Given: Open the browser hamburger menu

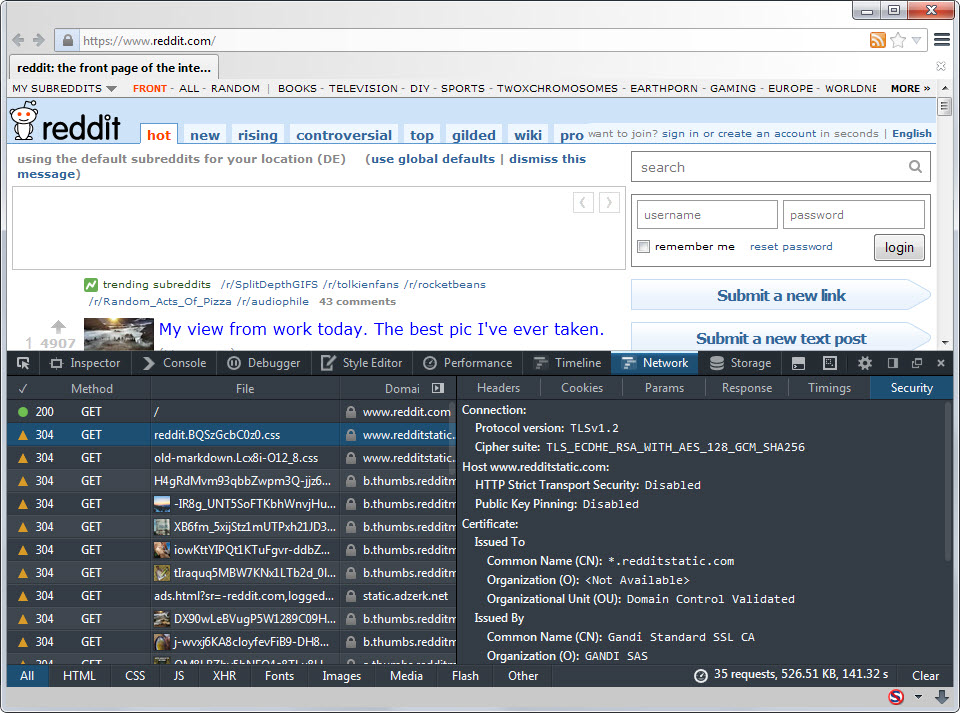Looking at the screenshot, I should tap(942, 40).
